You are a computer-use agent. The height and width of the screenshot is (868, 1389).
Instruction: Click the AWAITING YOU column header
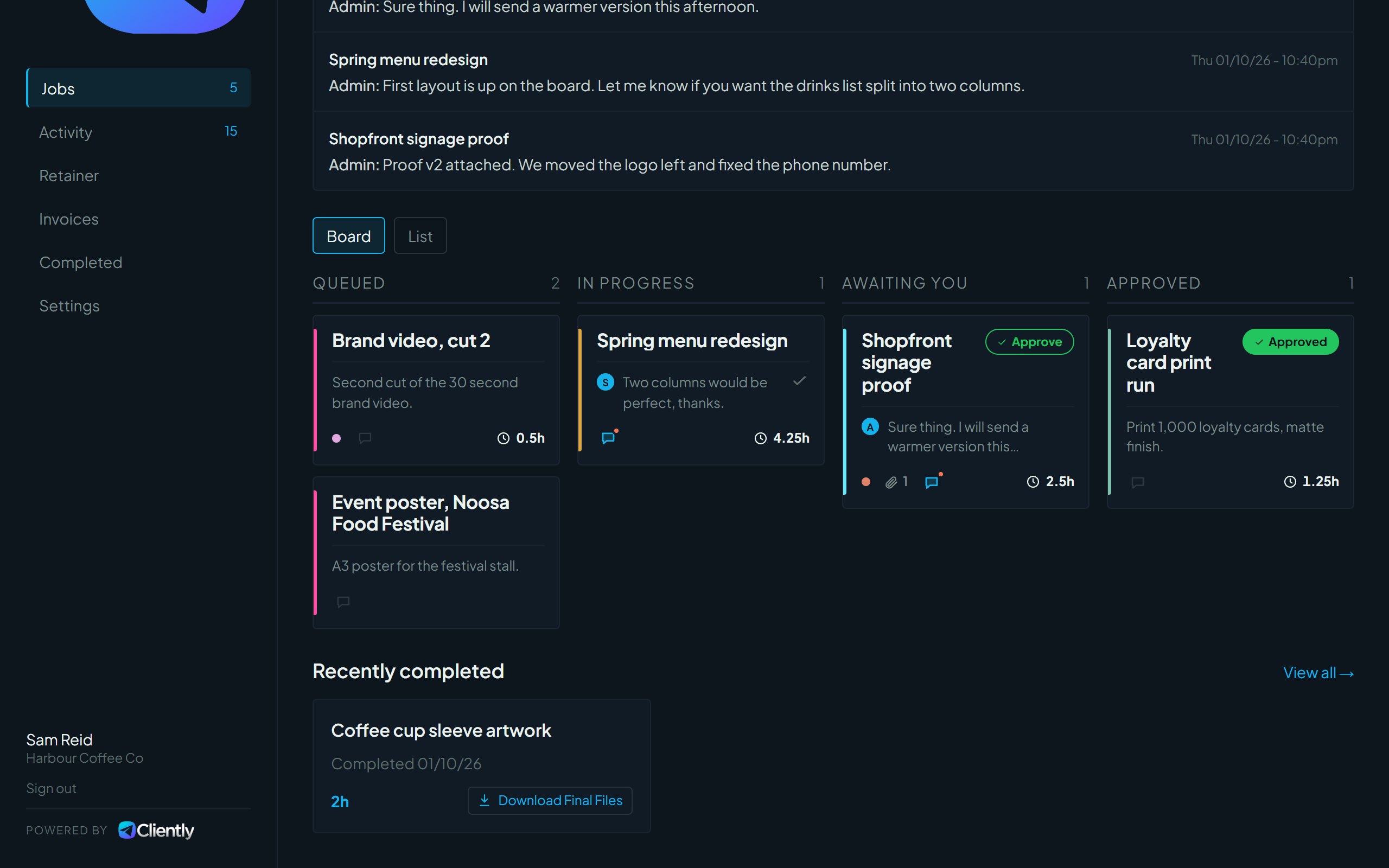click(x=904, y=283)
